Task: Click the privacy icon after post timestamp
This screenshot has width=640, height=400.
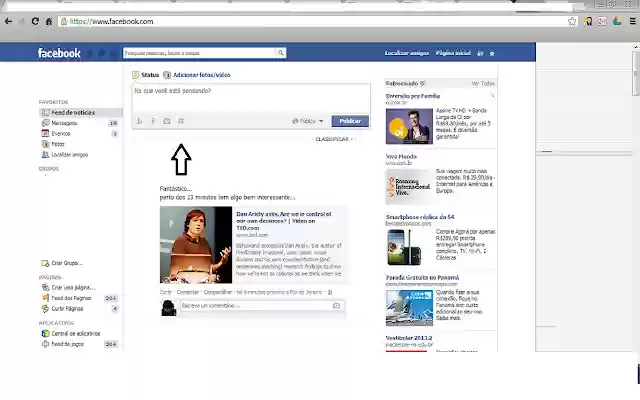Action: pyautogui.click(x=330, y=292)
